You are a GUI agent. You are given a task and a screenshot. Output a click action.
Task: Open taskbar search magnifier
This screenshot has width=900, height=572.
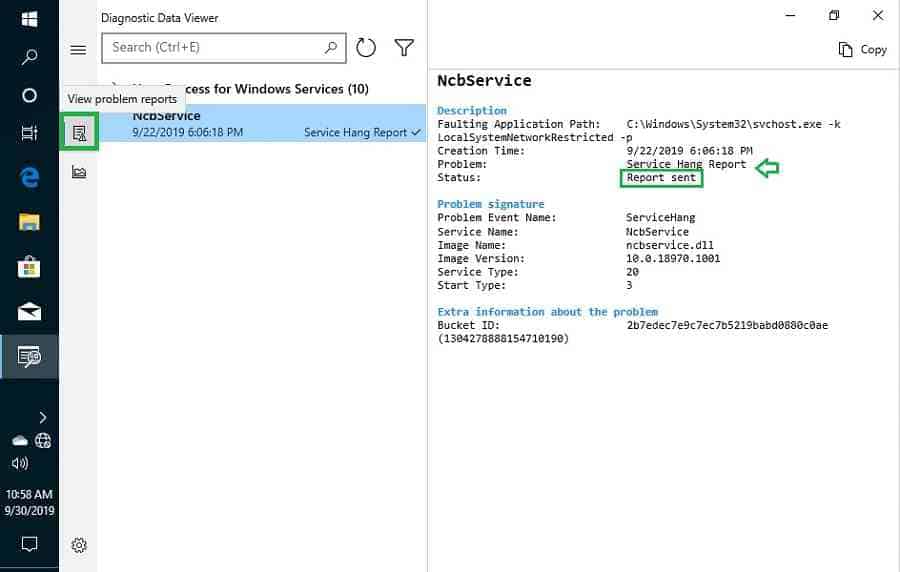29,56
